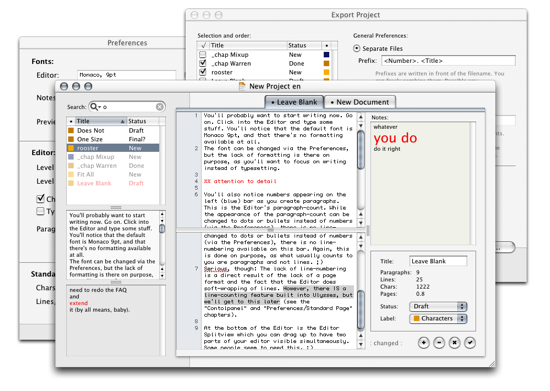Select the One Size document row
550x391 pixels.
point(113,139)
